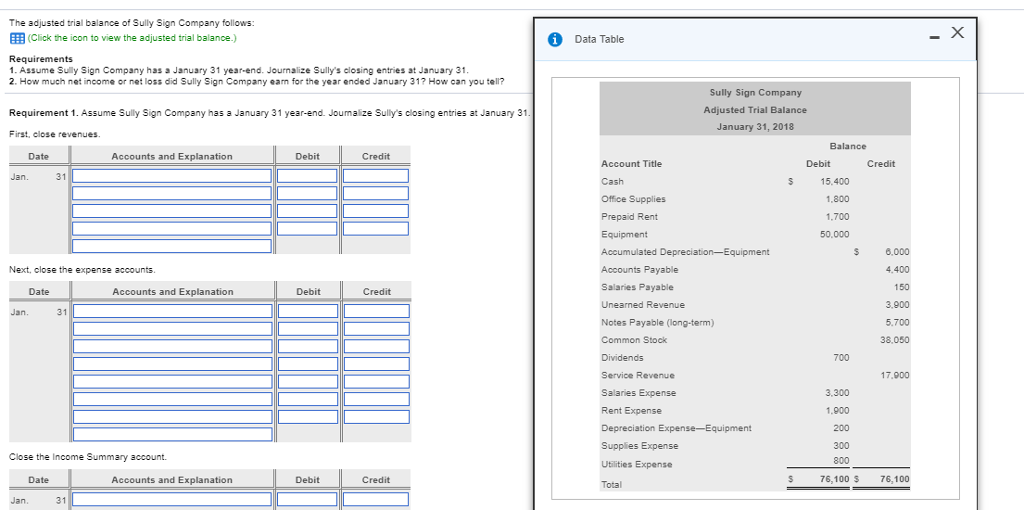Screen dimensions: 1024x510
Task: Select fourth-row Credit field in close revenues entry
Action: click(x=376, y=229)
